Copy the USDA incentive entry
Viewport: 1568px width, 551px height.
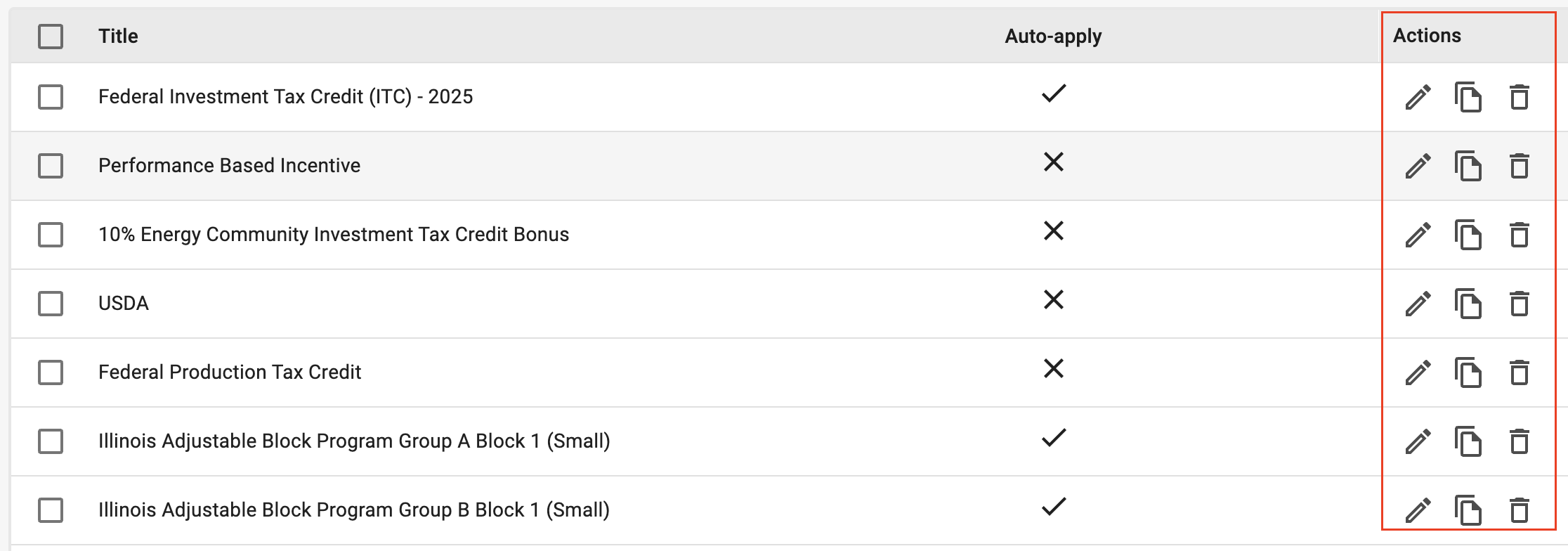point(1468,304)
